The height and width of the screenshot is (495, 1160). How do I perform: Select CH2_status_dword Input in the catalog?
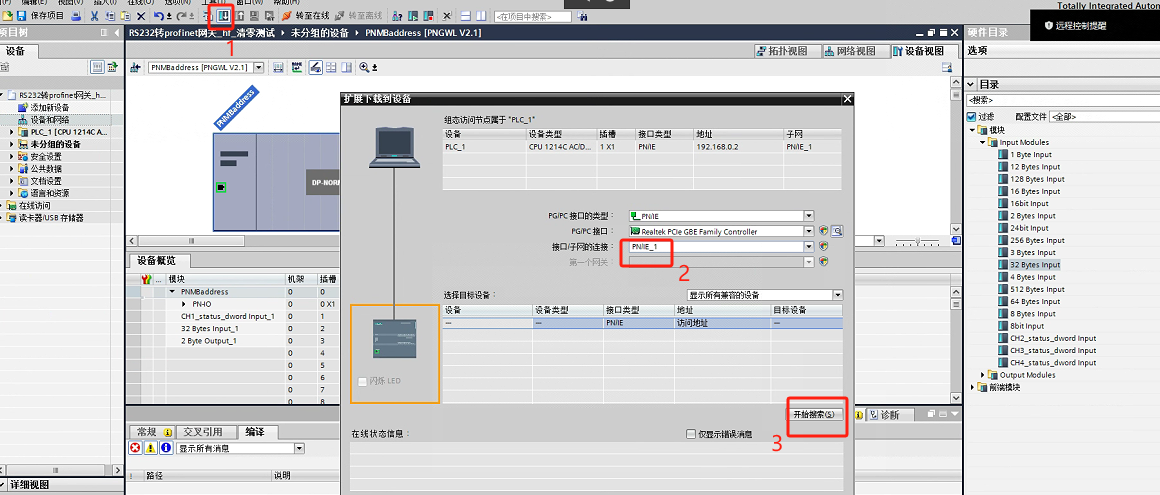coord(1053,338)
